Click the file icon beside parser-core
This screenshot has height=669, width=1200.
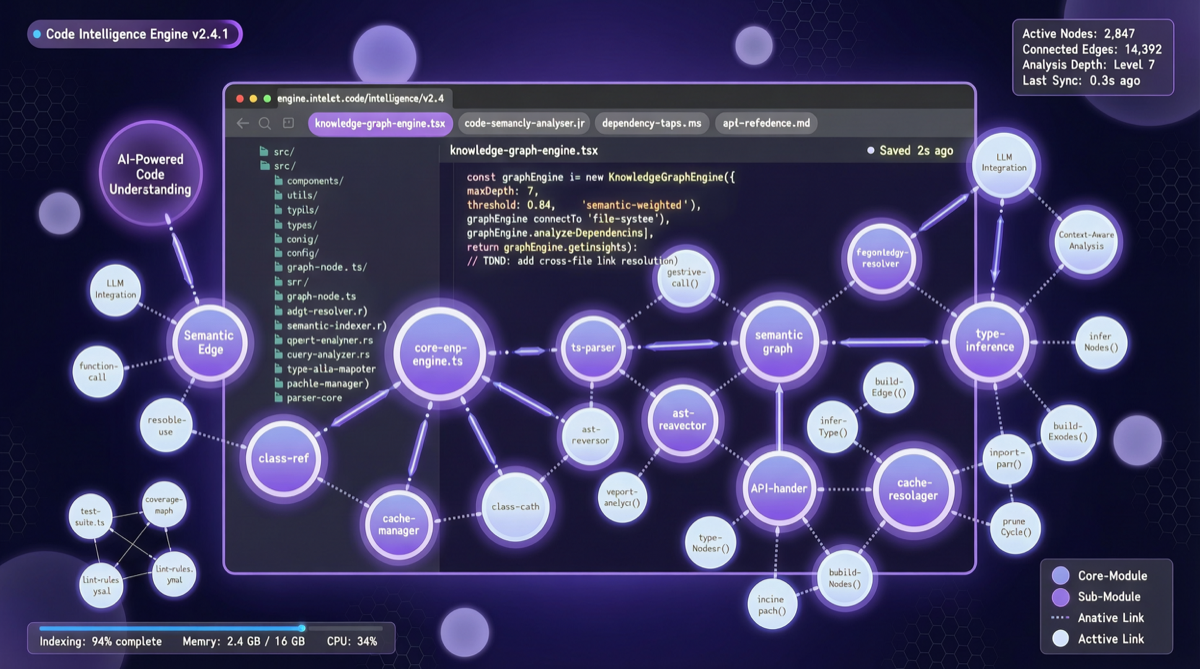(279, 398)
